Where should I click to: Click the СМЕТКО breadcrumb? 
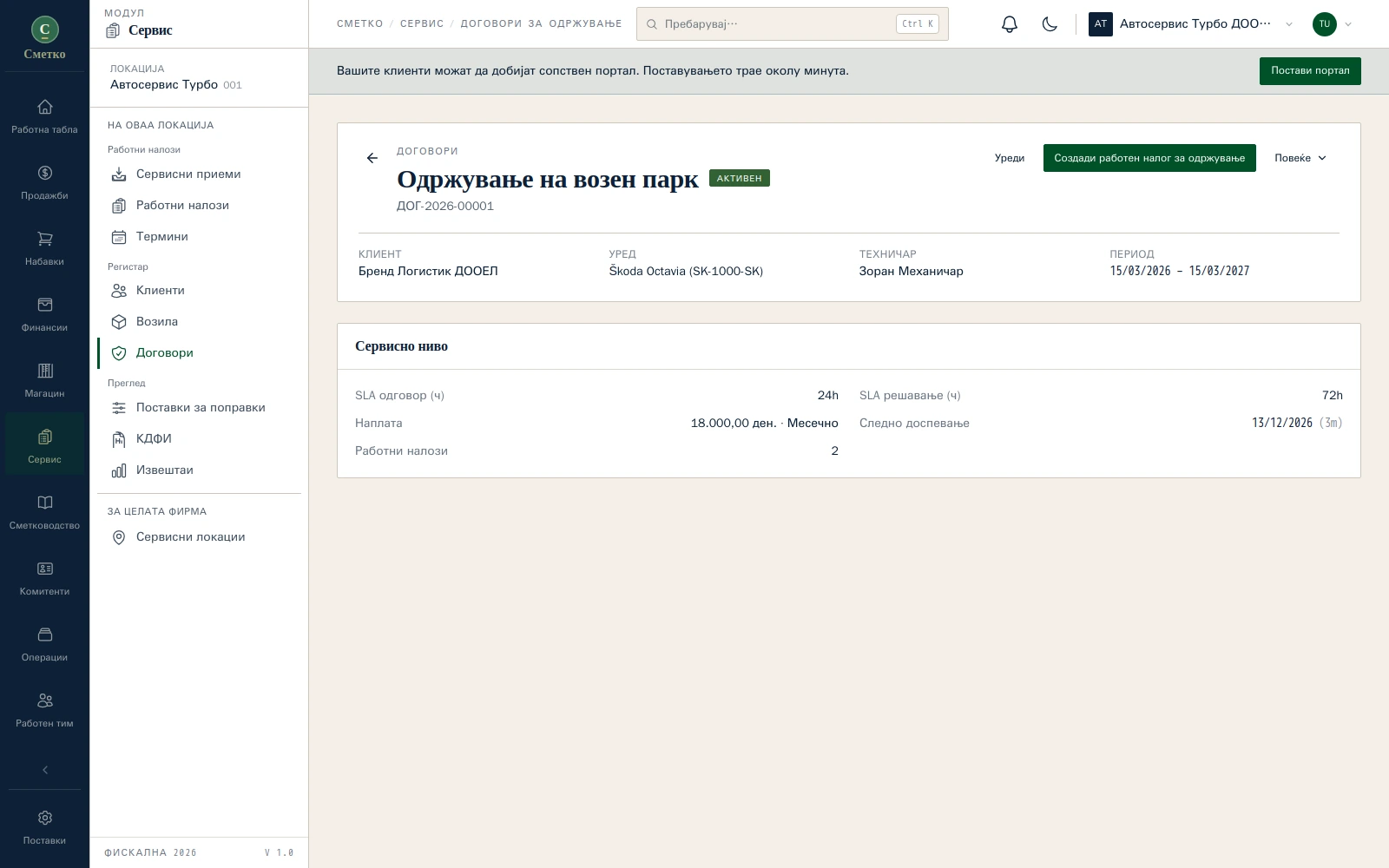pyautogui.click(x=360, y=23)
